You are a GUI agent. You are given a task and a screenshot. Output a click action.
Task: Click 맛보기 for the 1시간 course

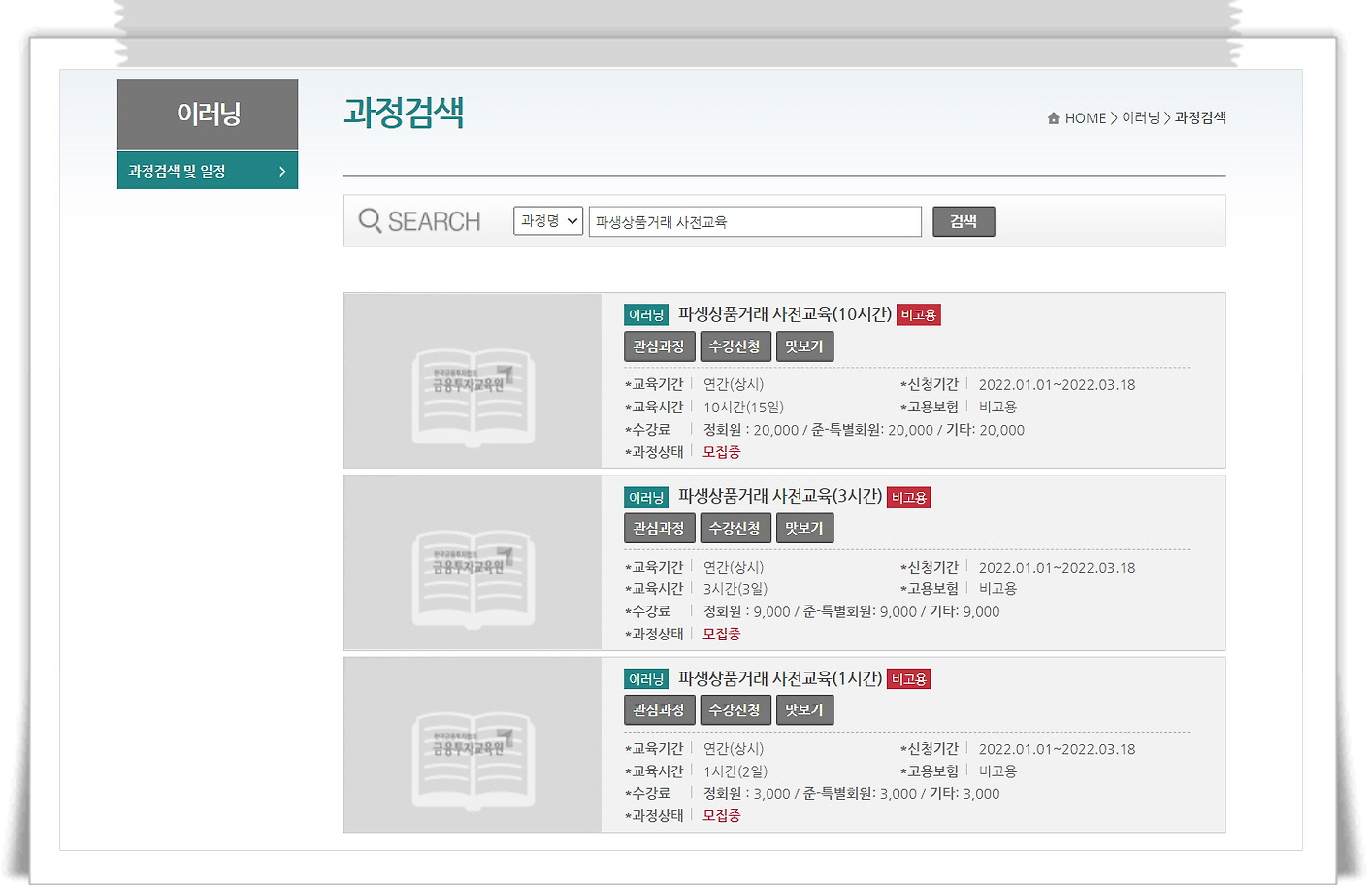coord(804,709)
